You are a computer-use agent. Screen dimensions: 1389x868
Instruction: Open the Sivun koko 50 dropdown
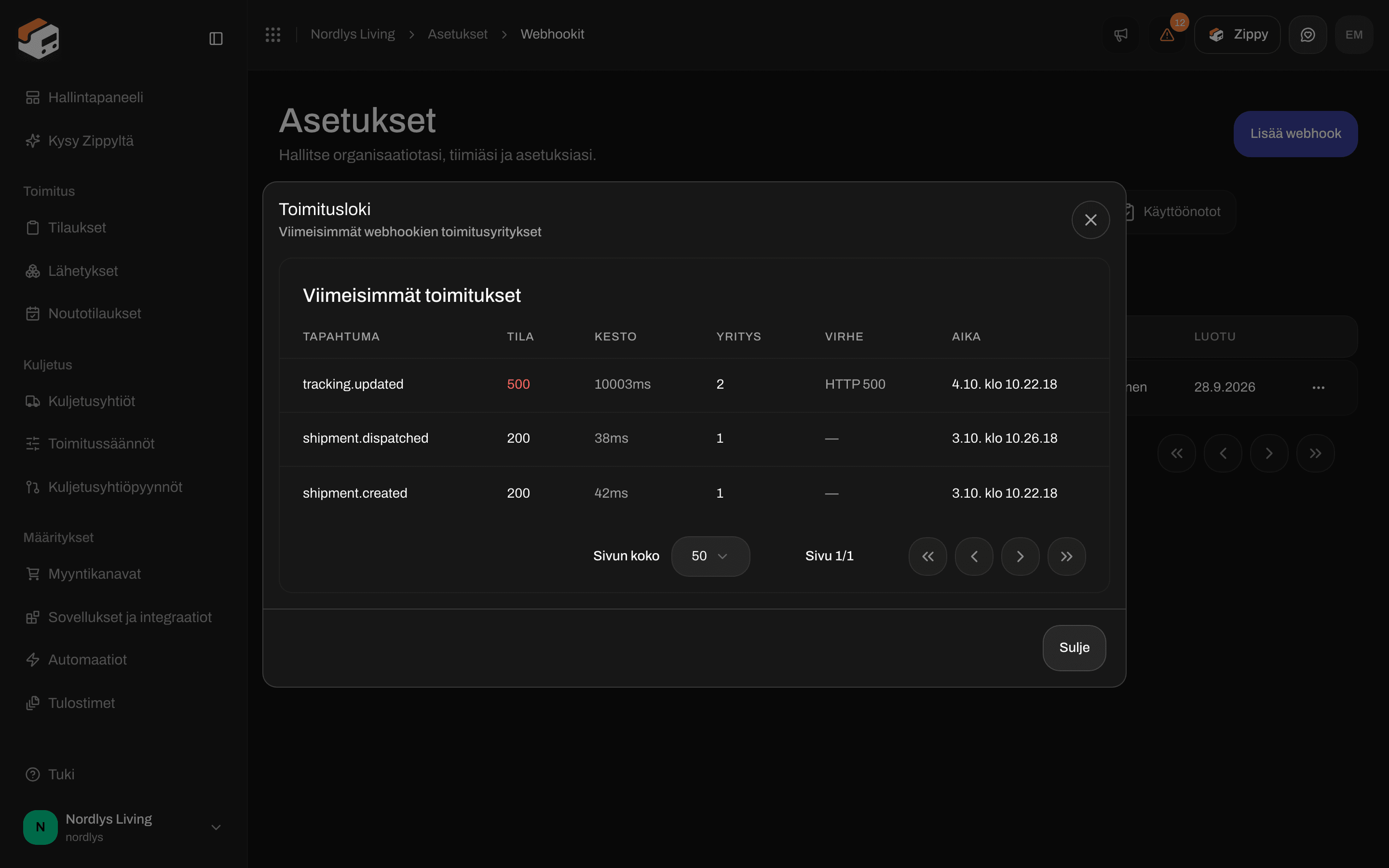click(x=710, y=556)
